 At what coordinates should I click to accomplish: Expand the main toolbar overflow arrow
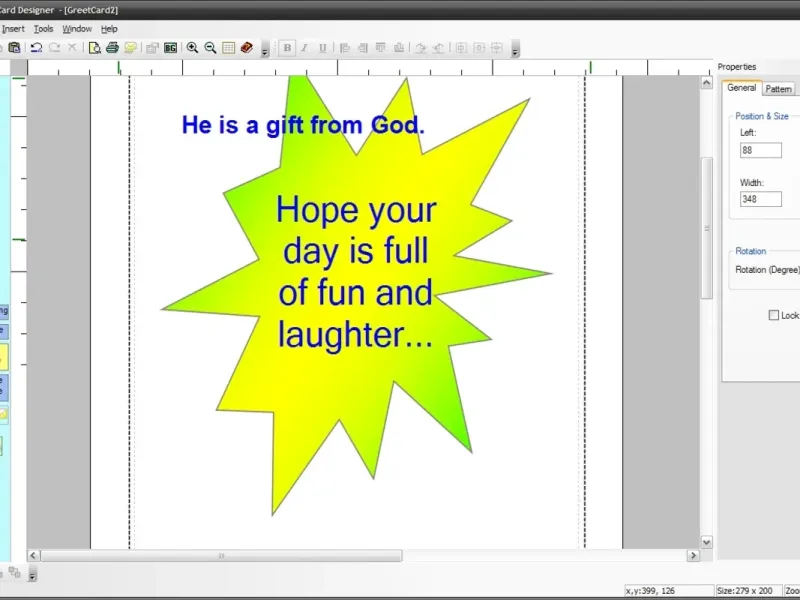[264, 49]
